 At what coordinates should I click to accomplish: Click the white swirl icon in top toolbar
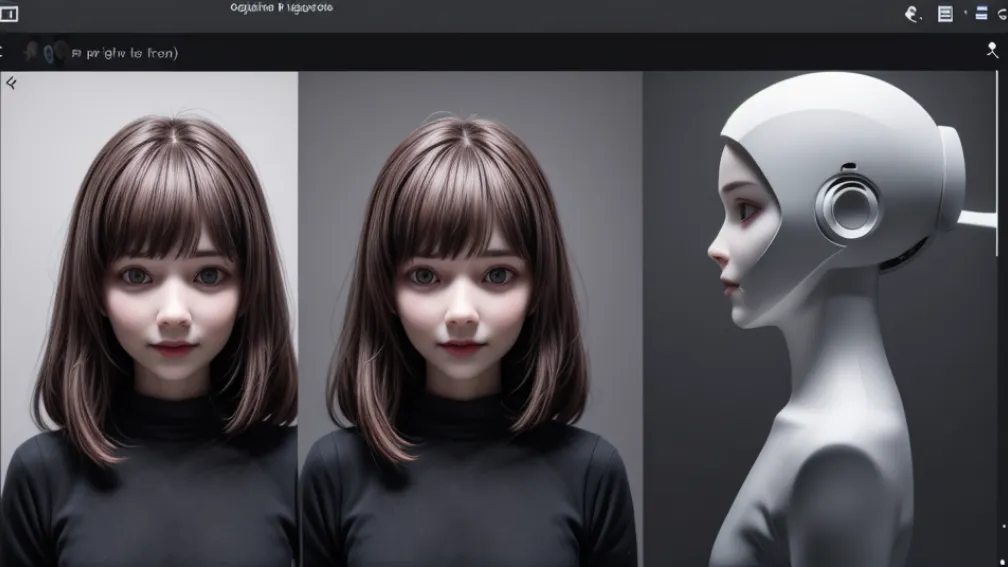point(912,14)
